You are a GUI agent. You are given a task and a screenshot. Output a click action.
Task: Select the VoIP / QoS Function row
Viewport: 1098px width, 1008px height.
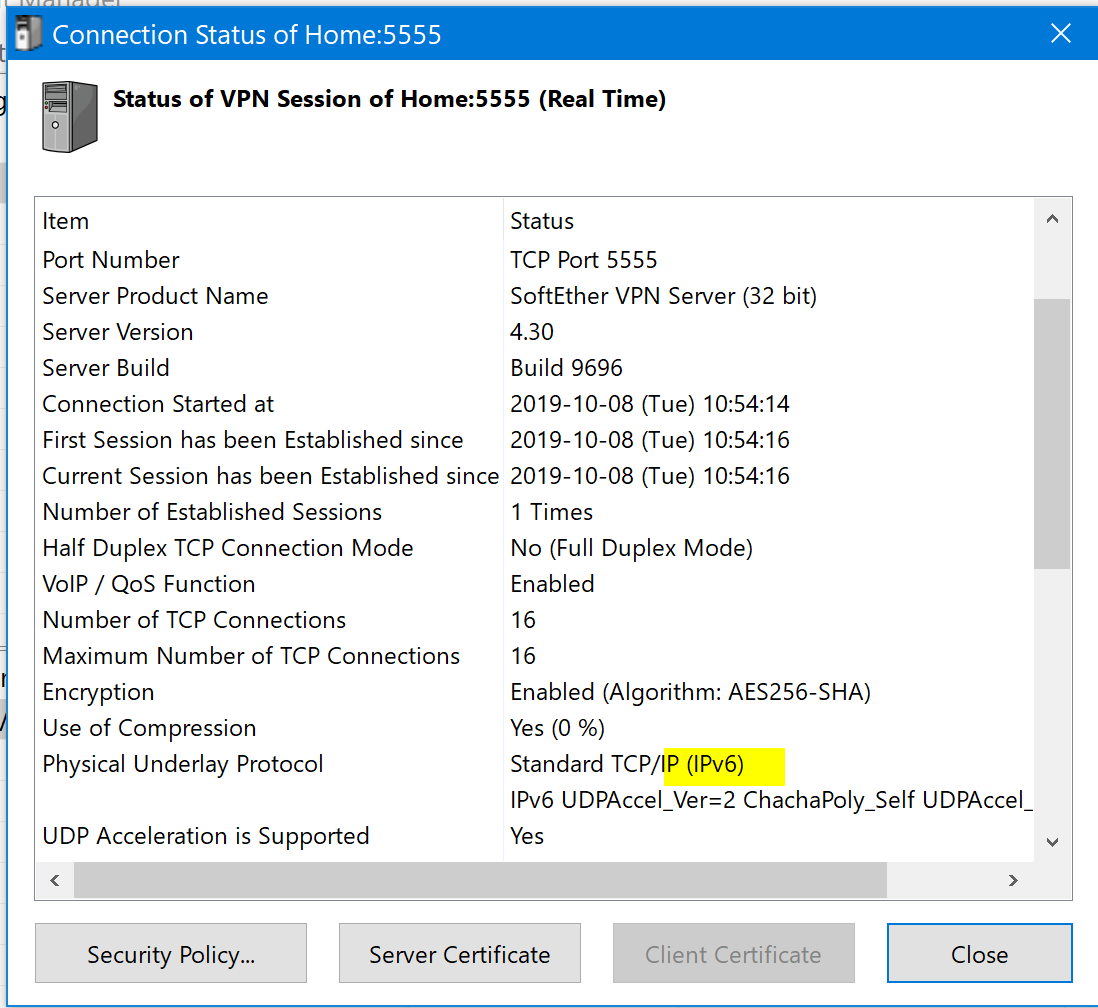pos(149,584)
